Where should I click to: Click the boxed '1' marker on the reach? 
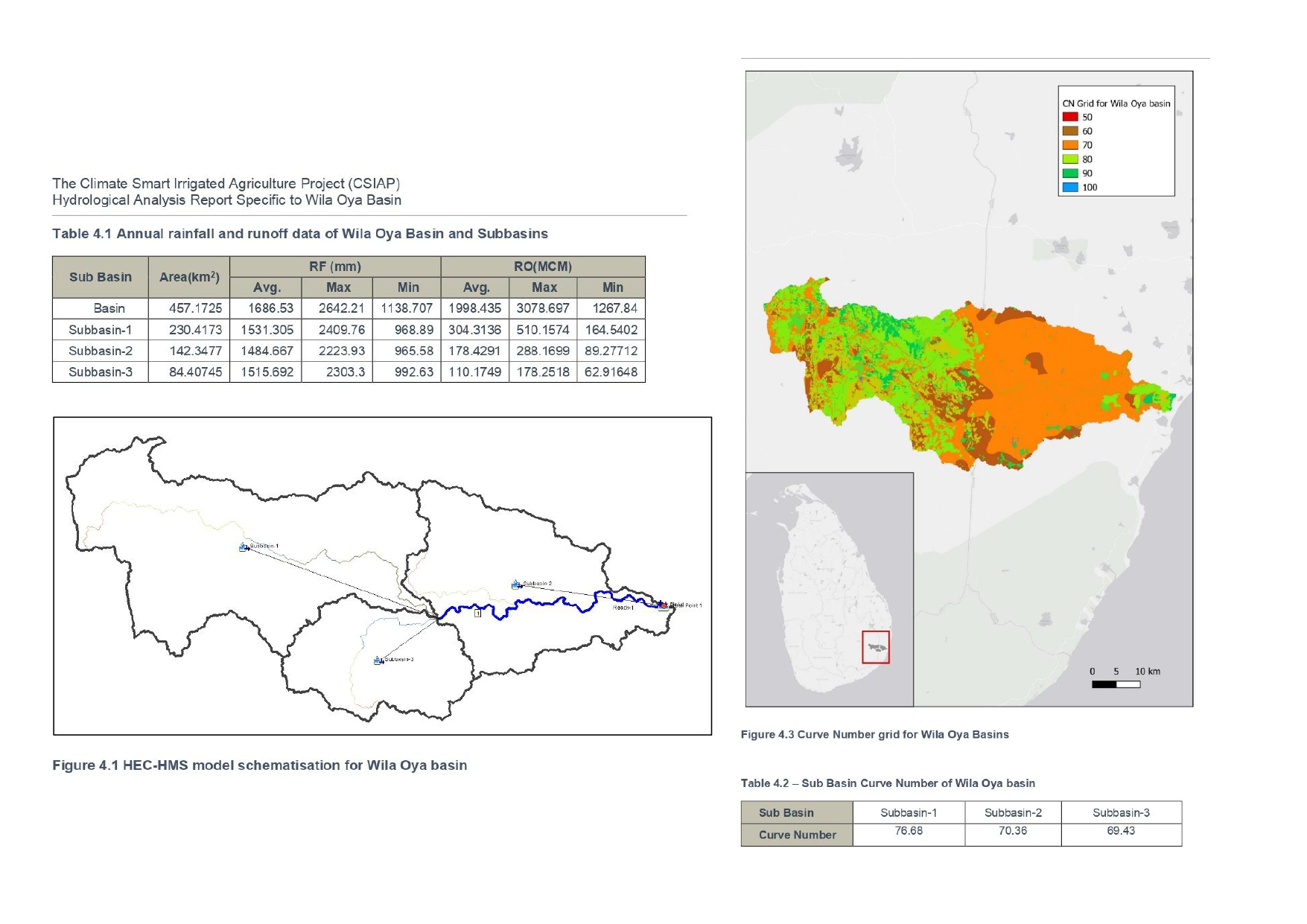[477, 614]
